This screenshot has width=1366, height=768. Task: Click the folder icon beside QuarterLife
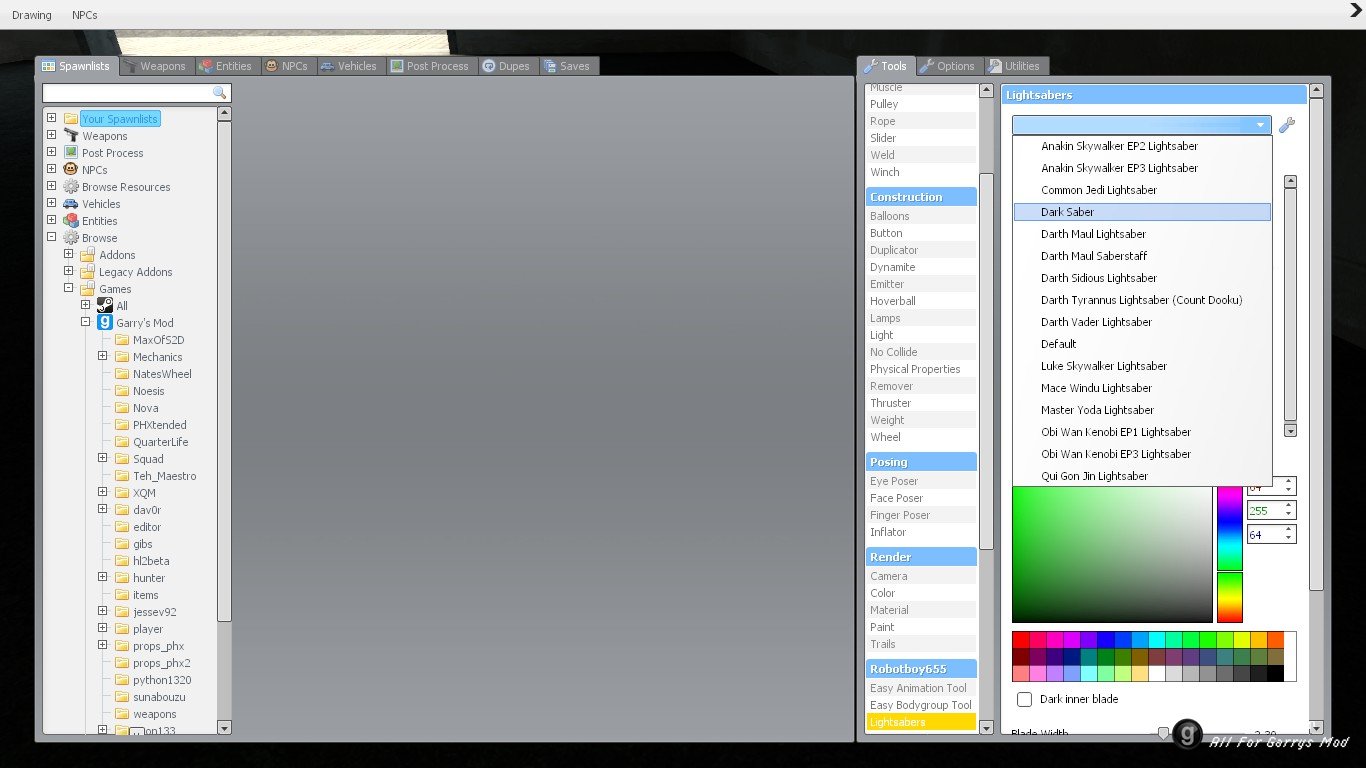[x=122, y=441]
